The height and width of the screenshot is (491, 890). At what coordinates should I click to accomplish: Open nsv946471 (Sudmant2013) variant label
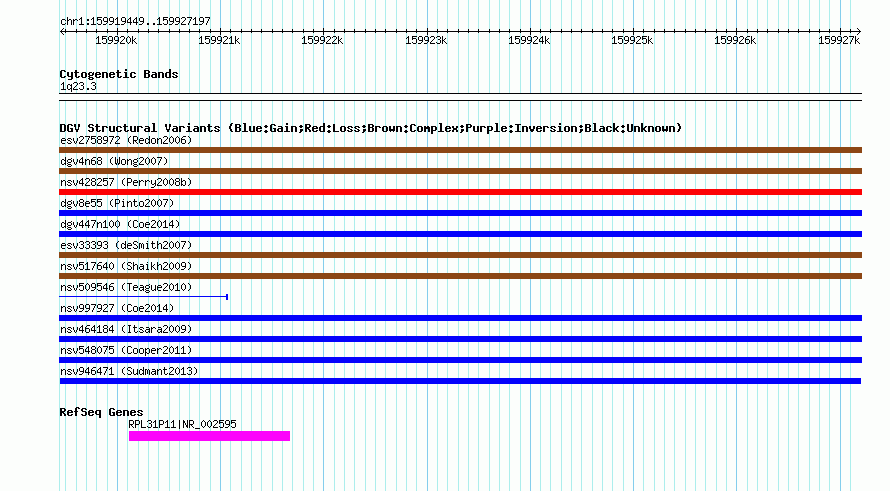[129, 371]
